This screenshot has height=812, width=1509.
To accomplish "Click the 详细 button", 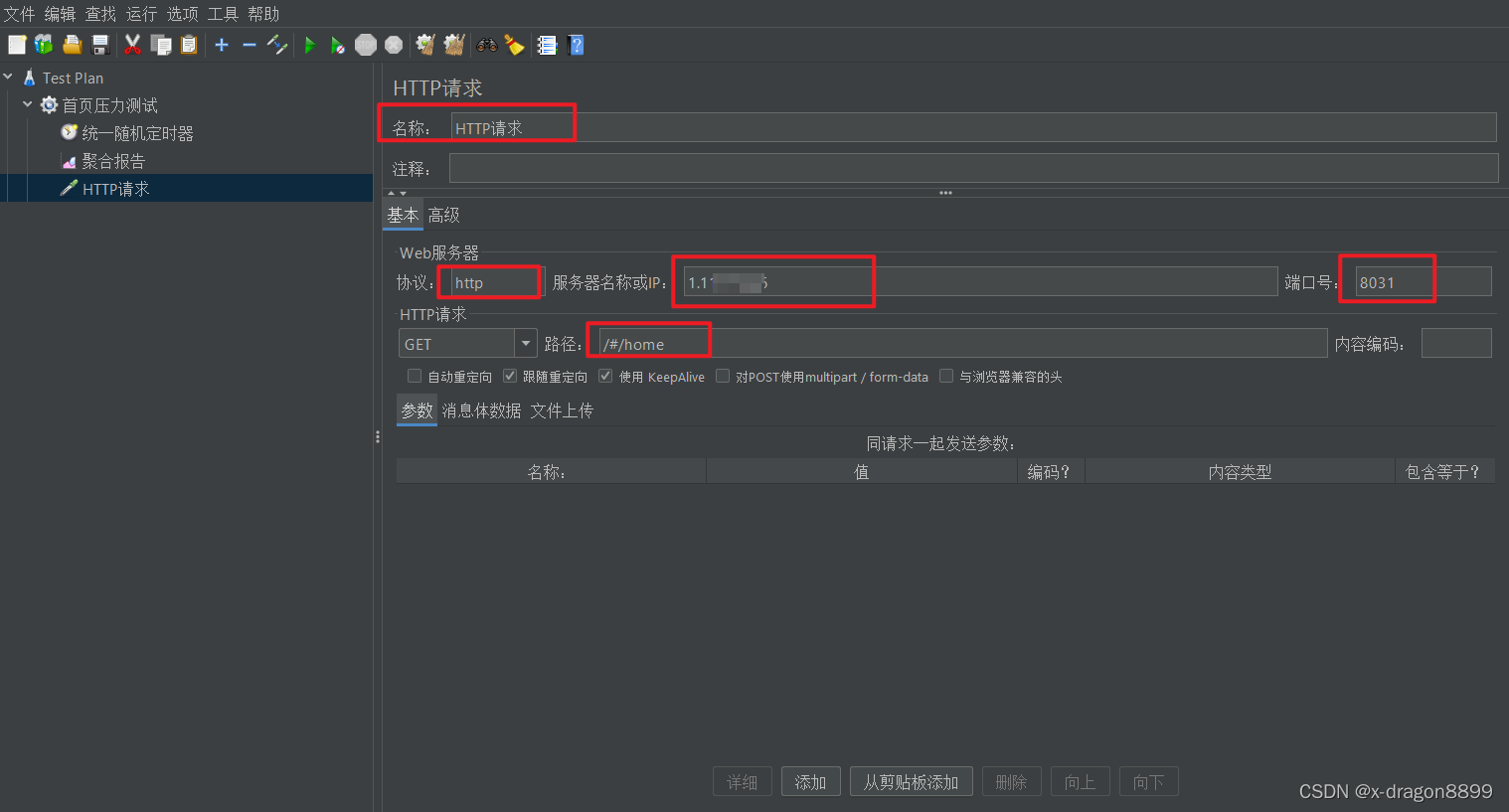I will tap(742, 782).
